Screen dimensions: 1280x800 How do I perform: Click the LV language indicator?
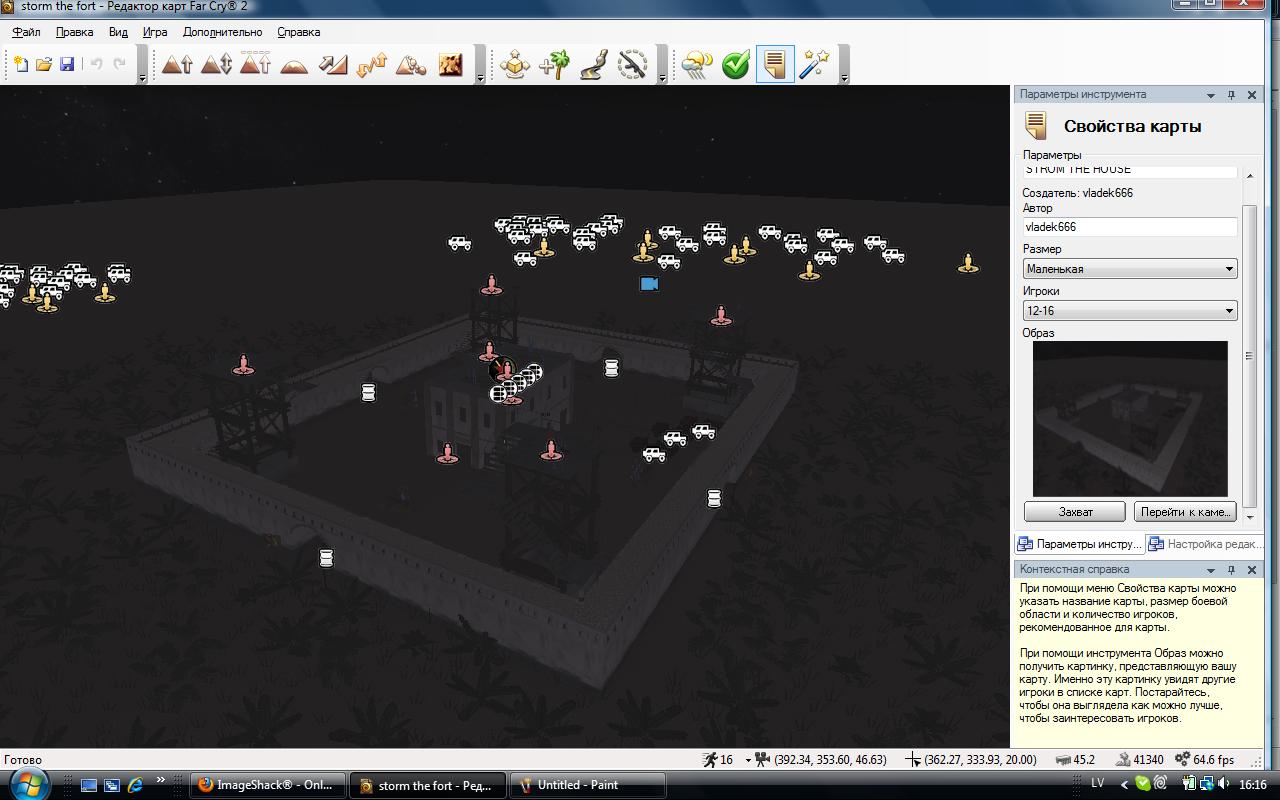pos(1097,785)
